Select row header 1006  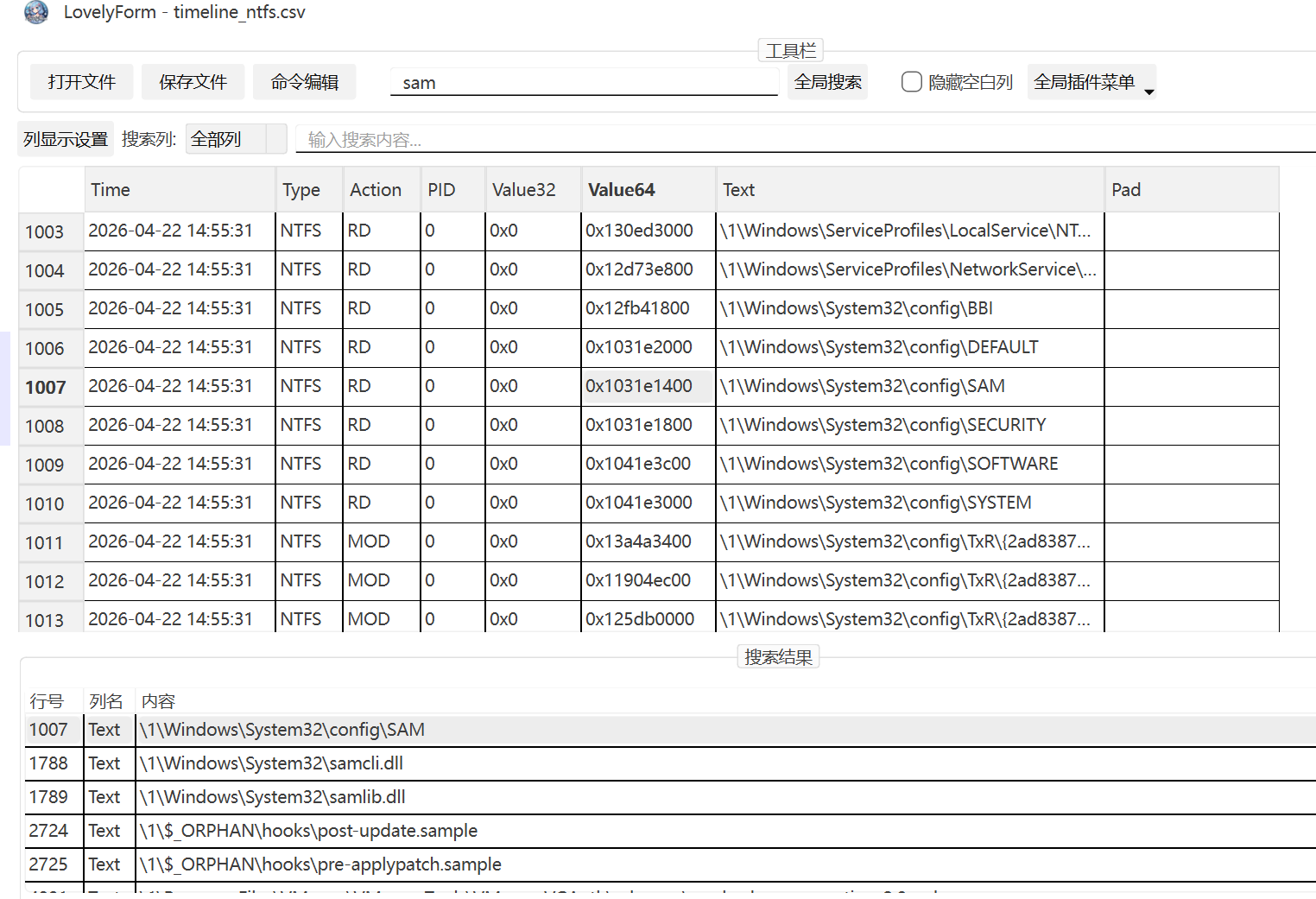pyautogui.click(x=51, y=348)
